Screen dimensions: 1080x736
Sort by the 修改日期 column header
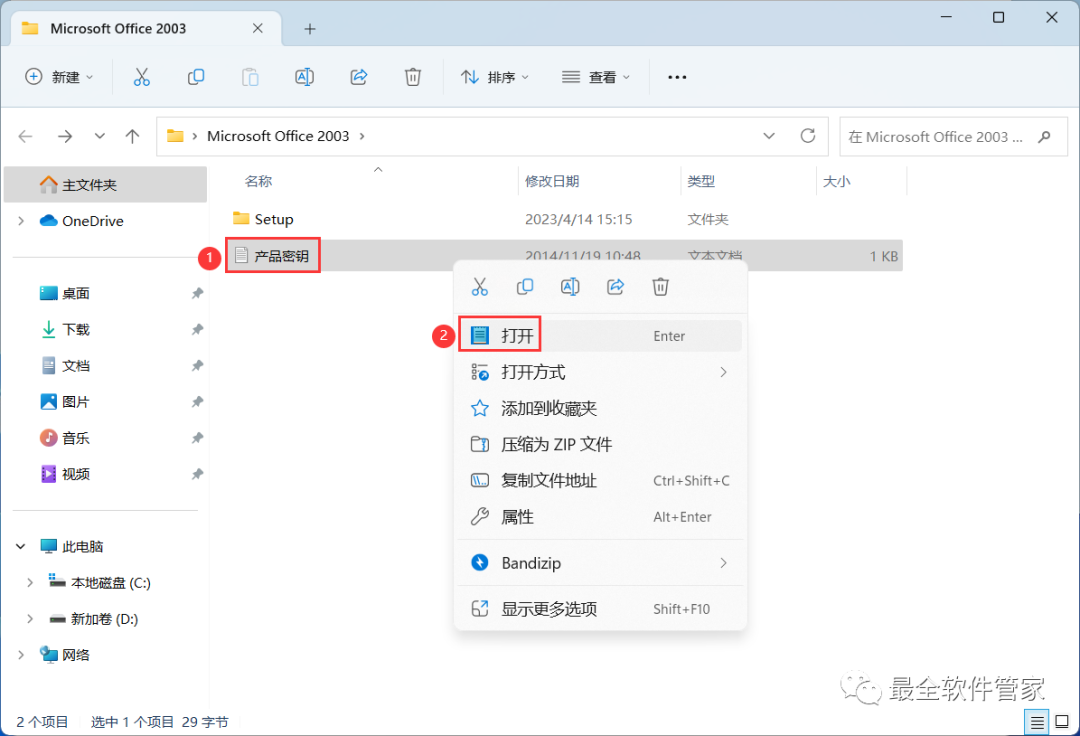(552, 181)
